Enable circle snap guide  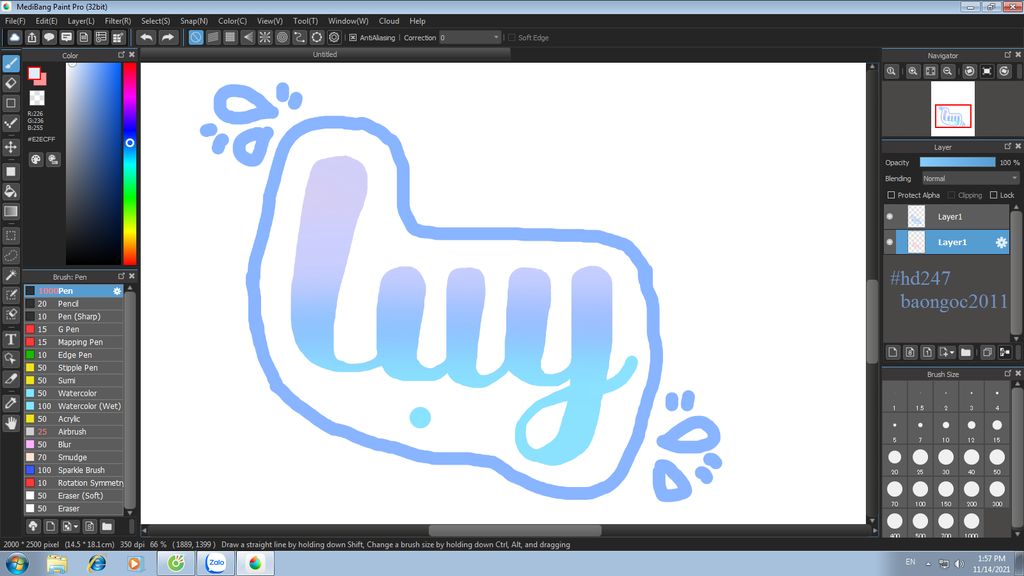(x=282, y=38)
